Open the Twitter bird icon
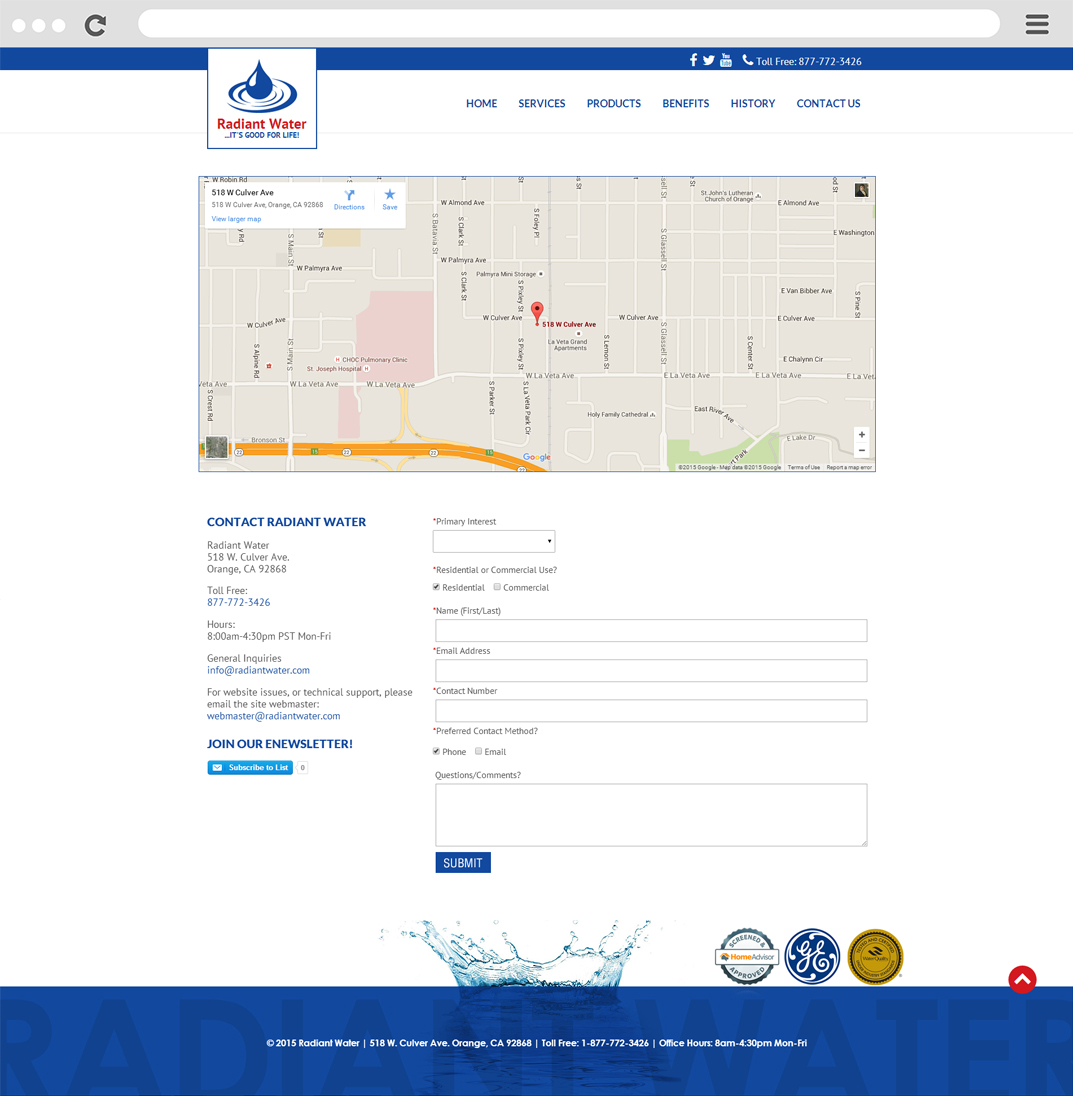 [x=709, y=61]
